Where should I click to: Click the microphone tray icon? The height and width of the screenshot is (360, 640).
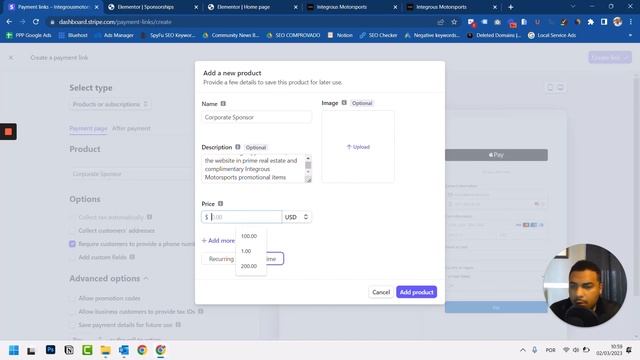coord(534,350)
